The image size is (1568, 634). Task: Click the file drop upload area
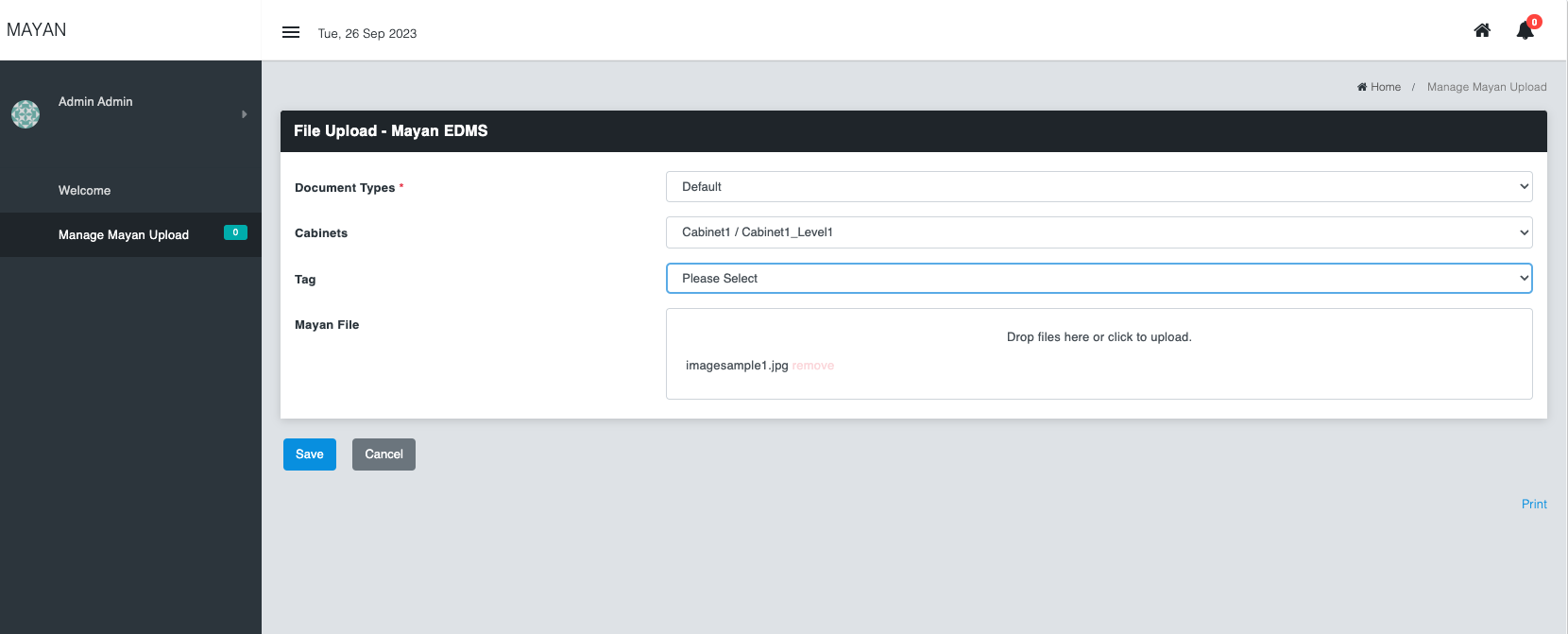pyautogui.click(x=1099, y=337)
